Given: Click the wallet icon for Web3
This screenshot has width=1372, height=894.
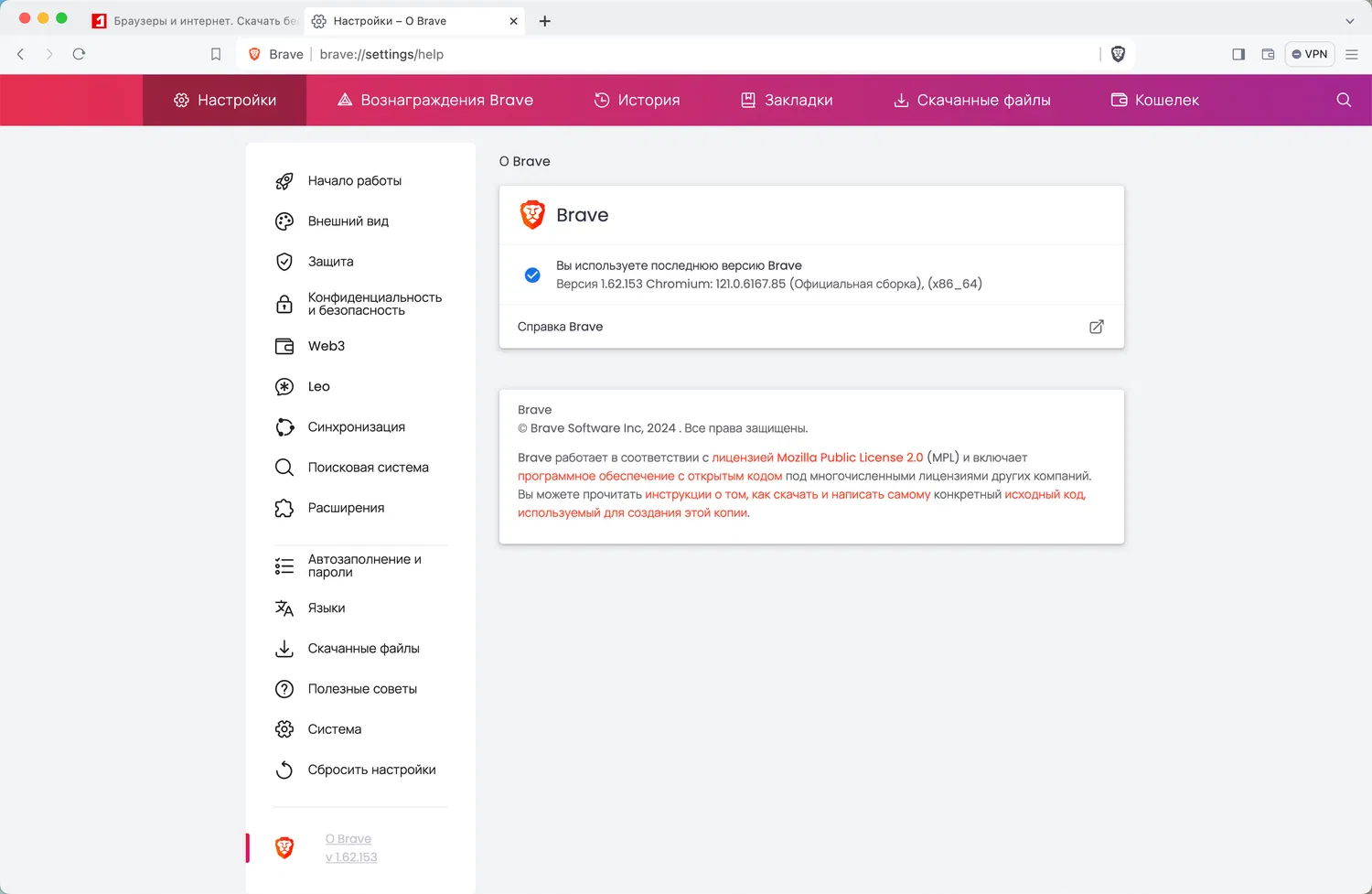Looking at the screenshot, I should [284, 346].
